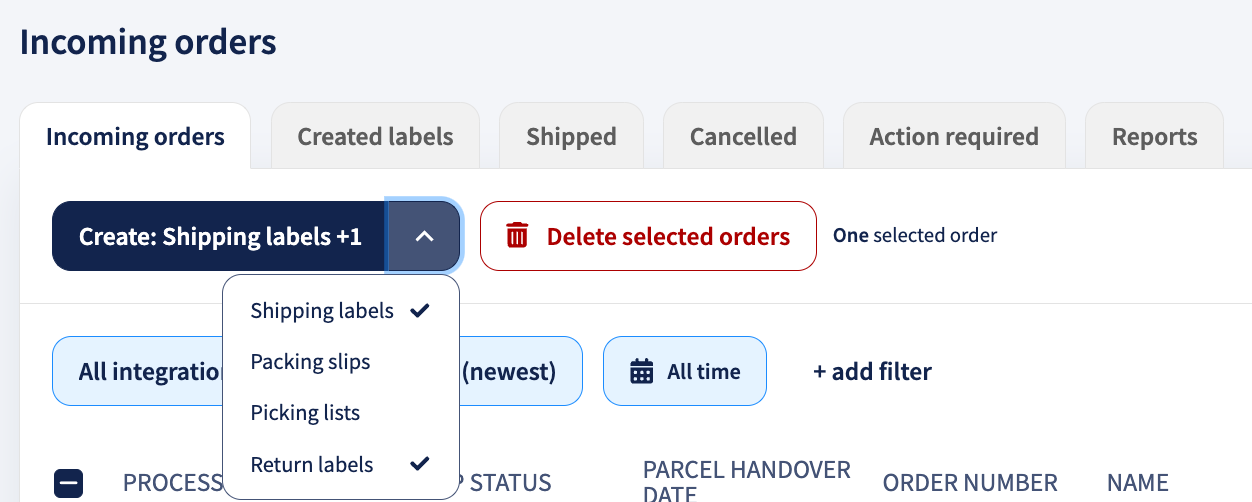Click the checkmark next to Shipping labels
1252x502 pixels.
click(420, 311)
